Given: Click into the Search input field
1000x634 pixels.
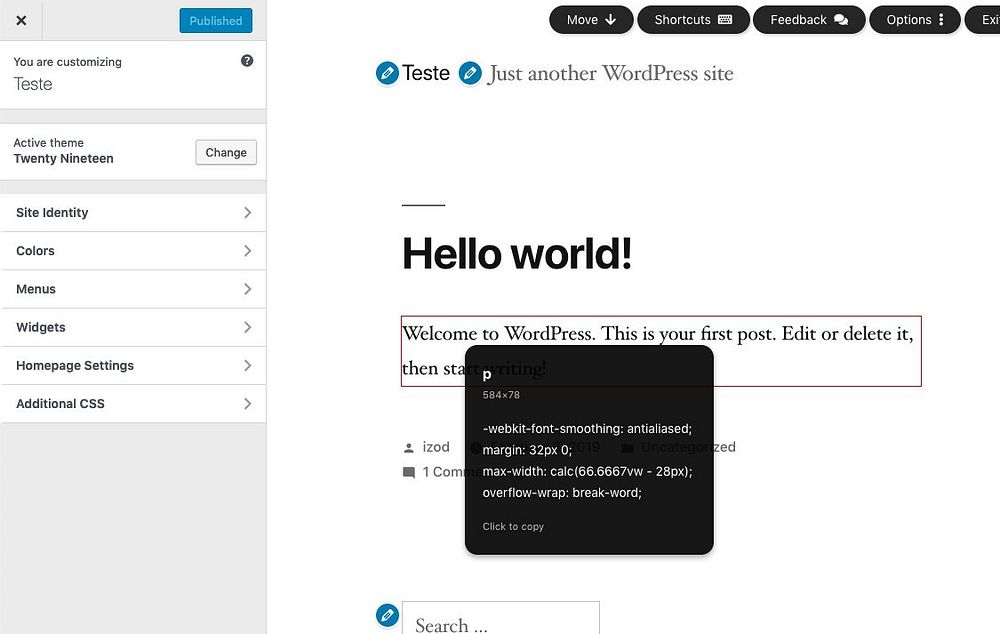Looking at the screenshot, I should pos(501,618).
